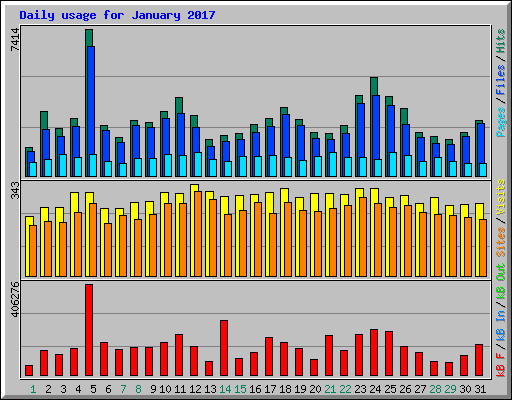Click day label 6 on x-axis
Screen dimensions: 512x400
coord(108,389)
